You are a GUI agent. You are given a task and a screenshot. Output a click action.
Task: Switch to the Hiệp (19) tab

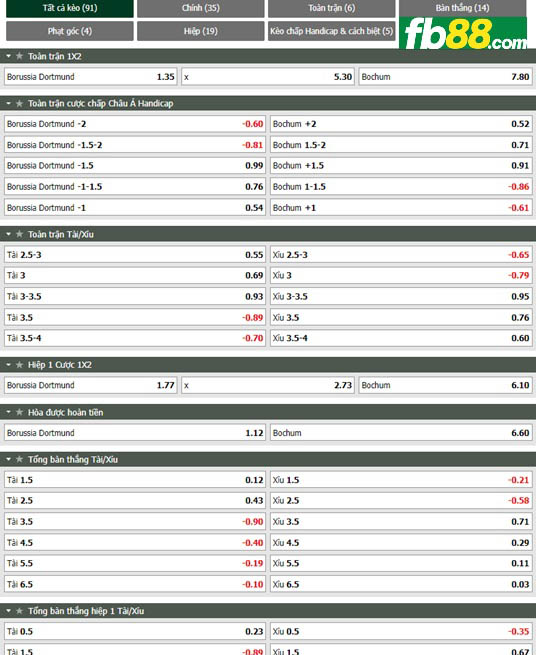pos(201,31)
